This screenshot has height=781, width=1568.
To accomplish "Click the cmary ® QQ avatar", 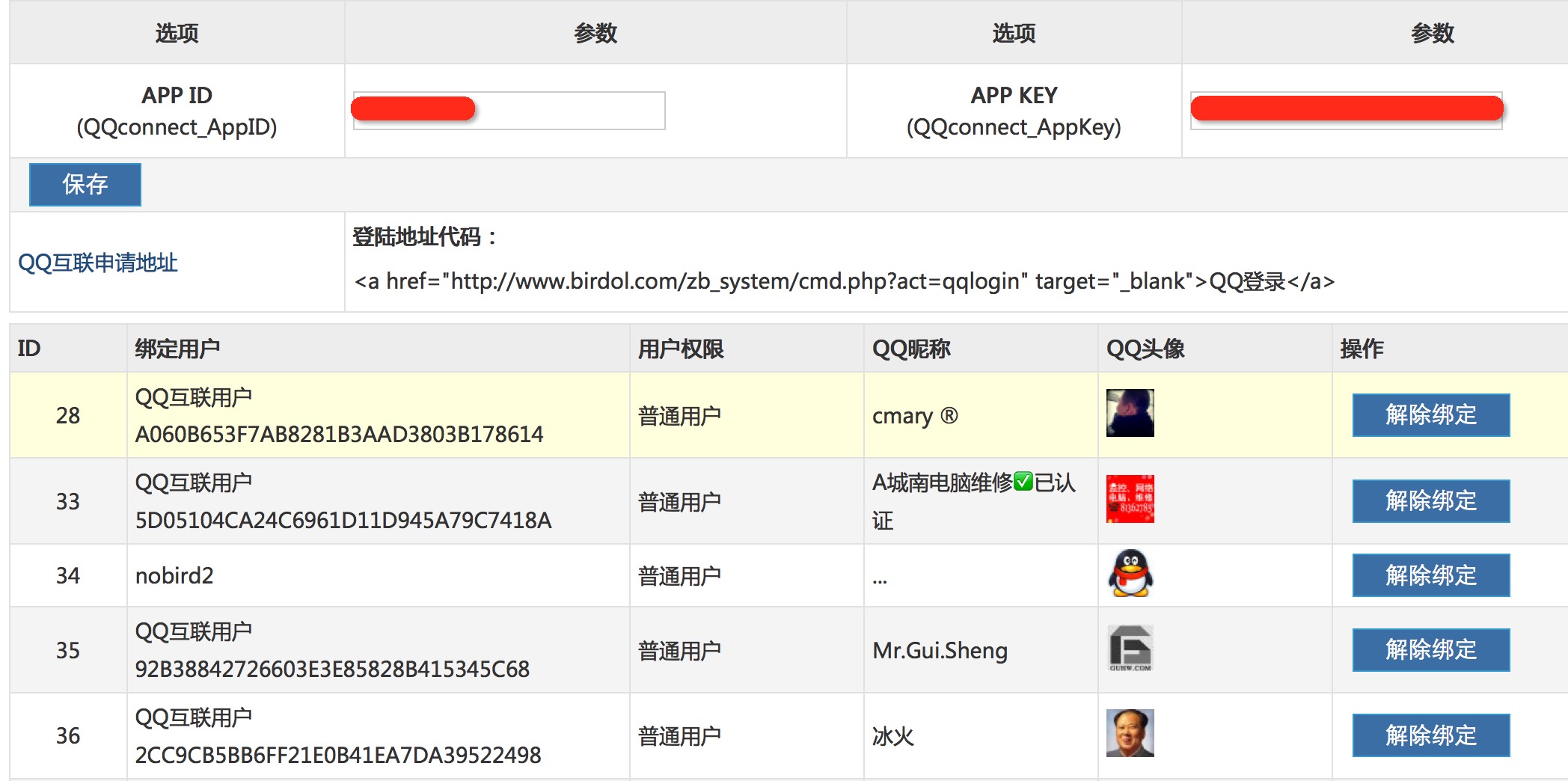I will pos(1130,413).
